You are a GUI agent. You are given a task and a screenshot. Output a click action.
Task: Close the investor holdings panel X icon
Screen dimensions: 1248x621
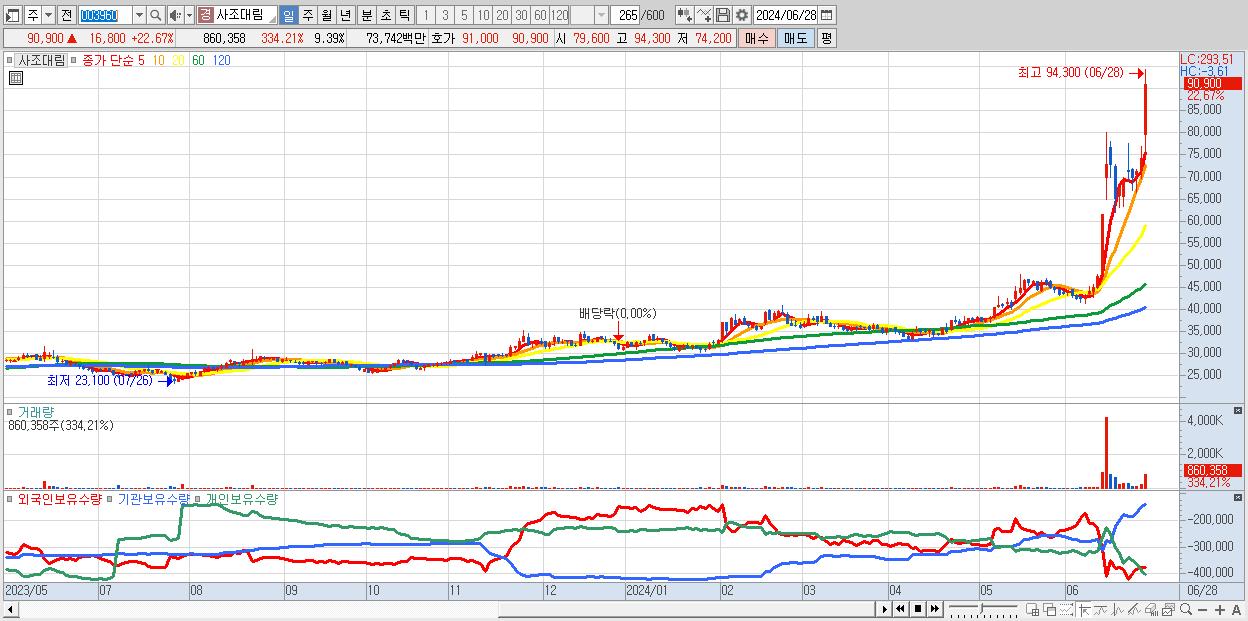(1239, 497)
